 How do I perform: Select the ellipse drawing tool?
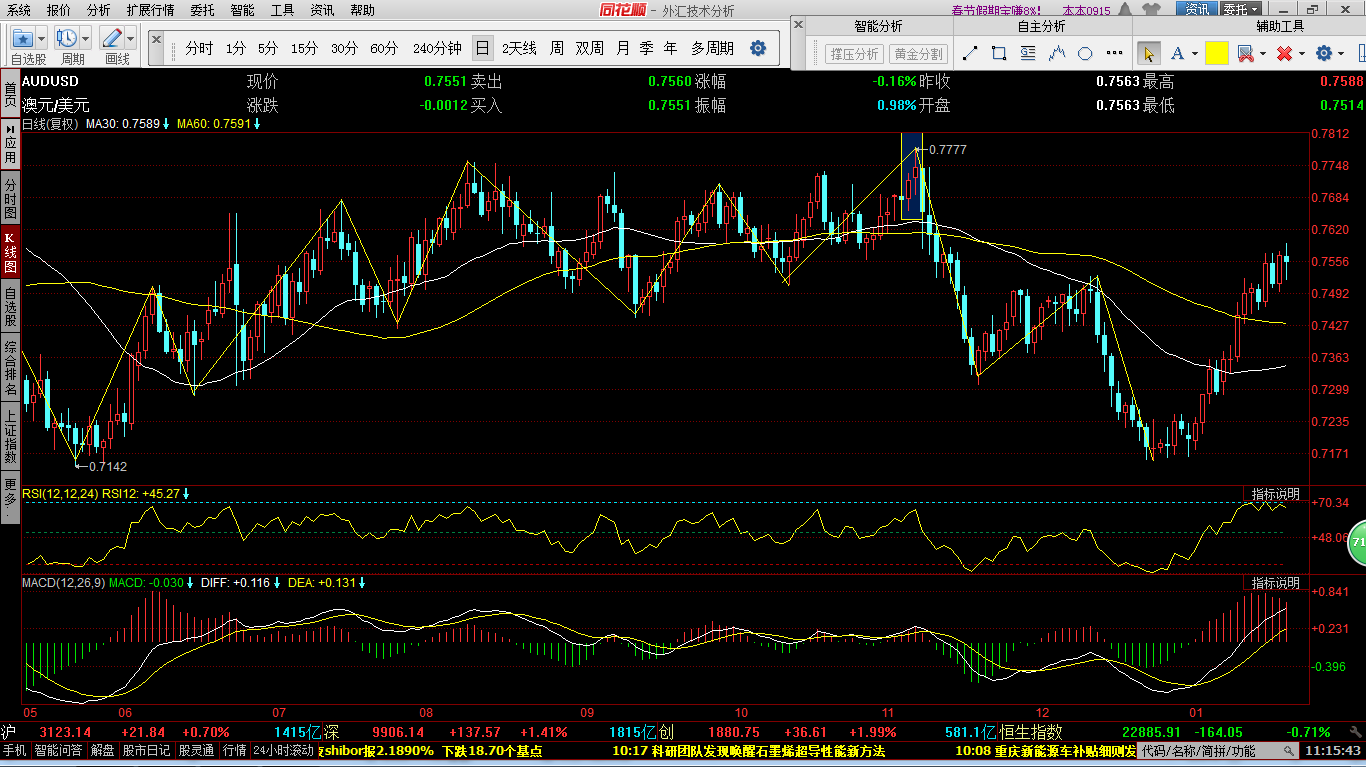pos(1085,53)
